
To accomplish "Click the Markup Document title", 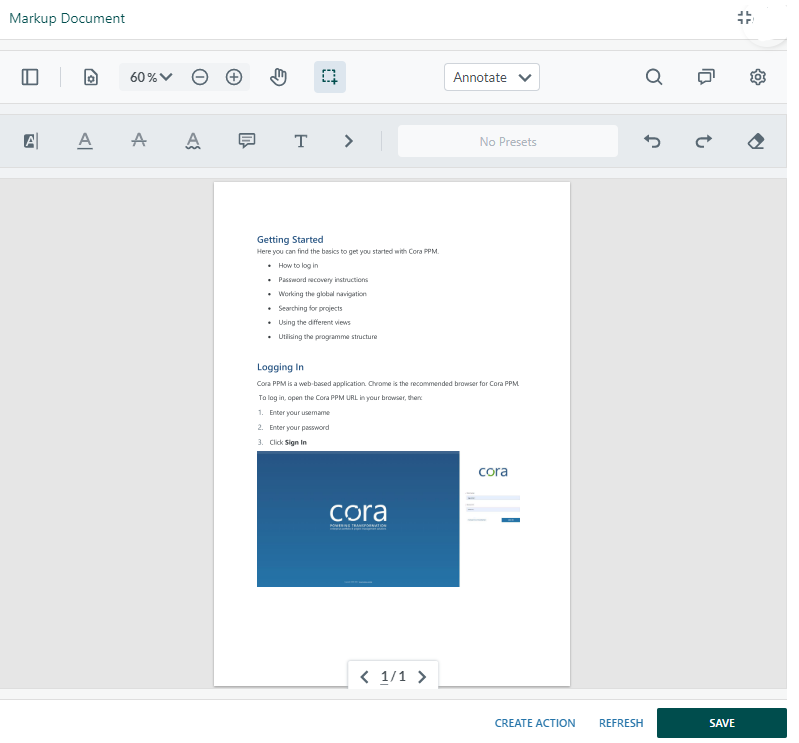I will pos(67,18).
